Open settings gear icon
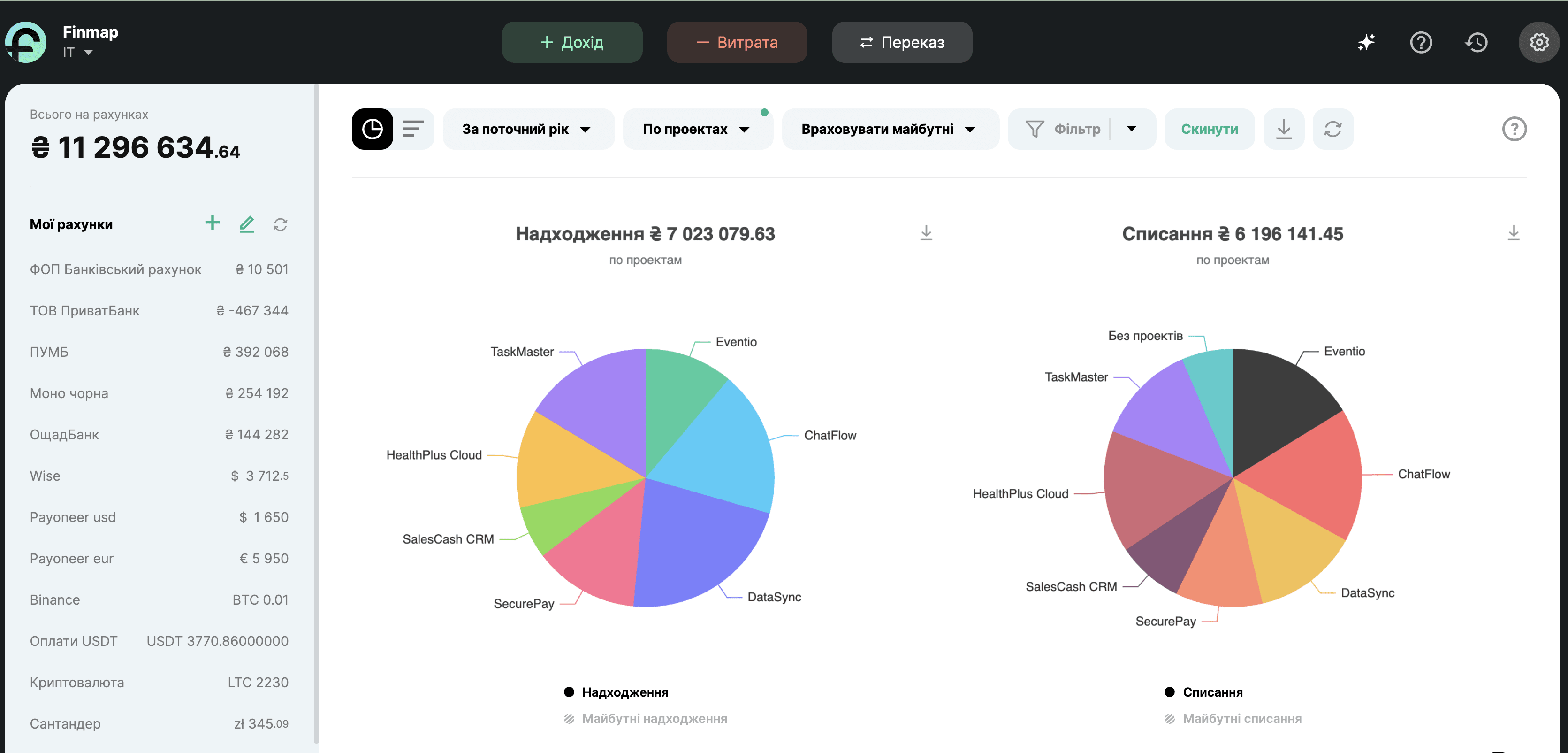The image size is (1568, 753). pyautogui.click(x=1539, y=42)
